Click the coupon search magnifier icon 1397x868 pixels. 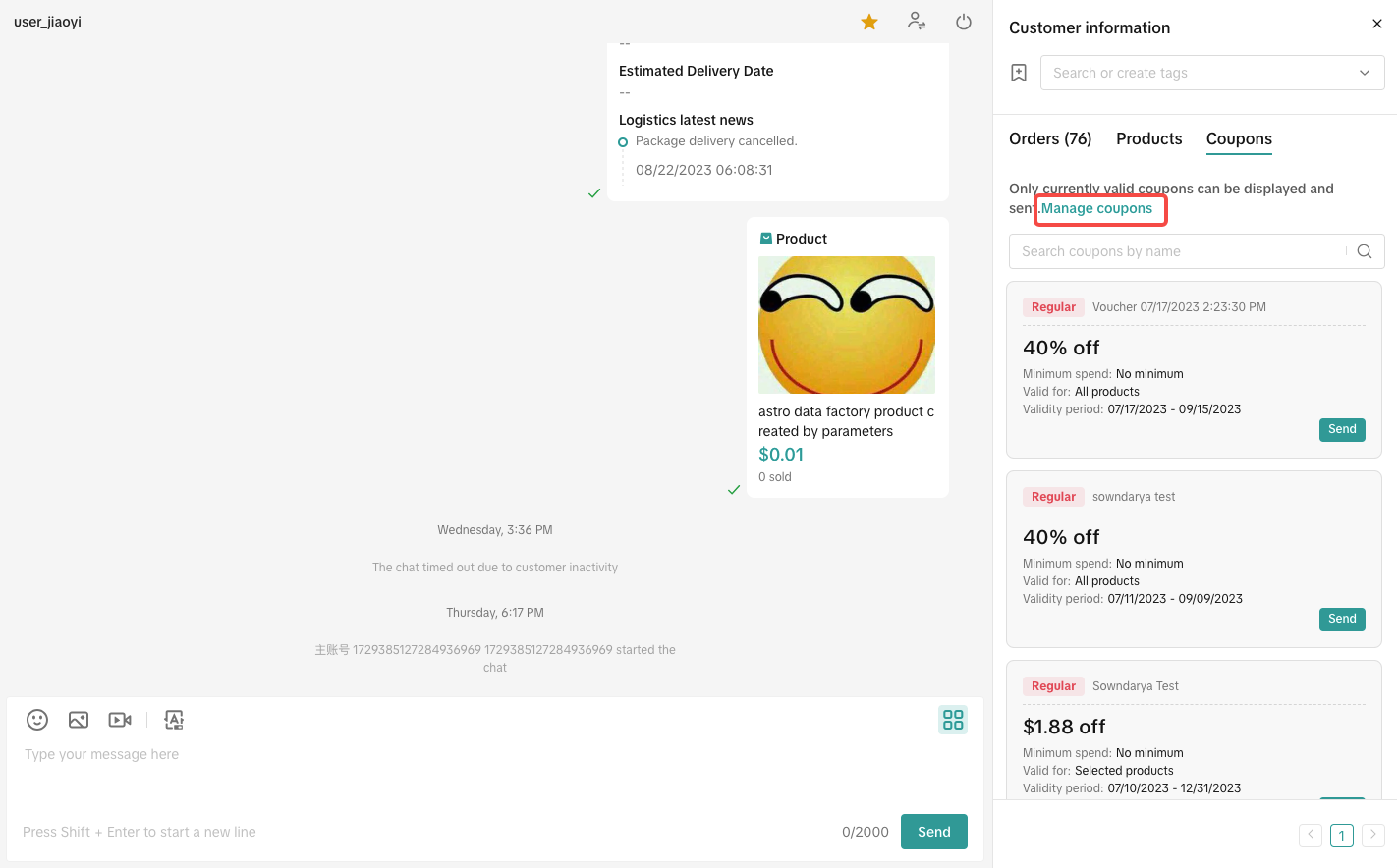tap(1365, 251)
